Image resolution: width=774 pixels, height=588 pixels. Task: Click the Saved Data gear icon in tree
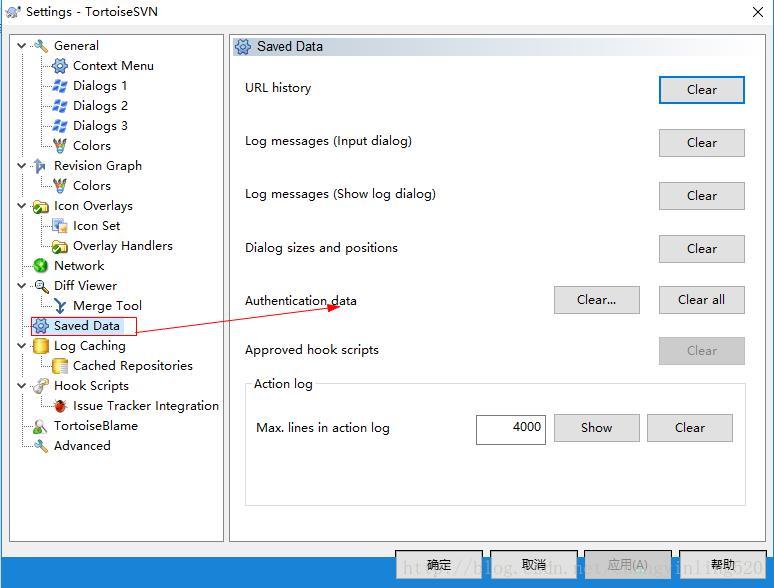40,326
